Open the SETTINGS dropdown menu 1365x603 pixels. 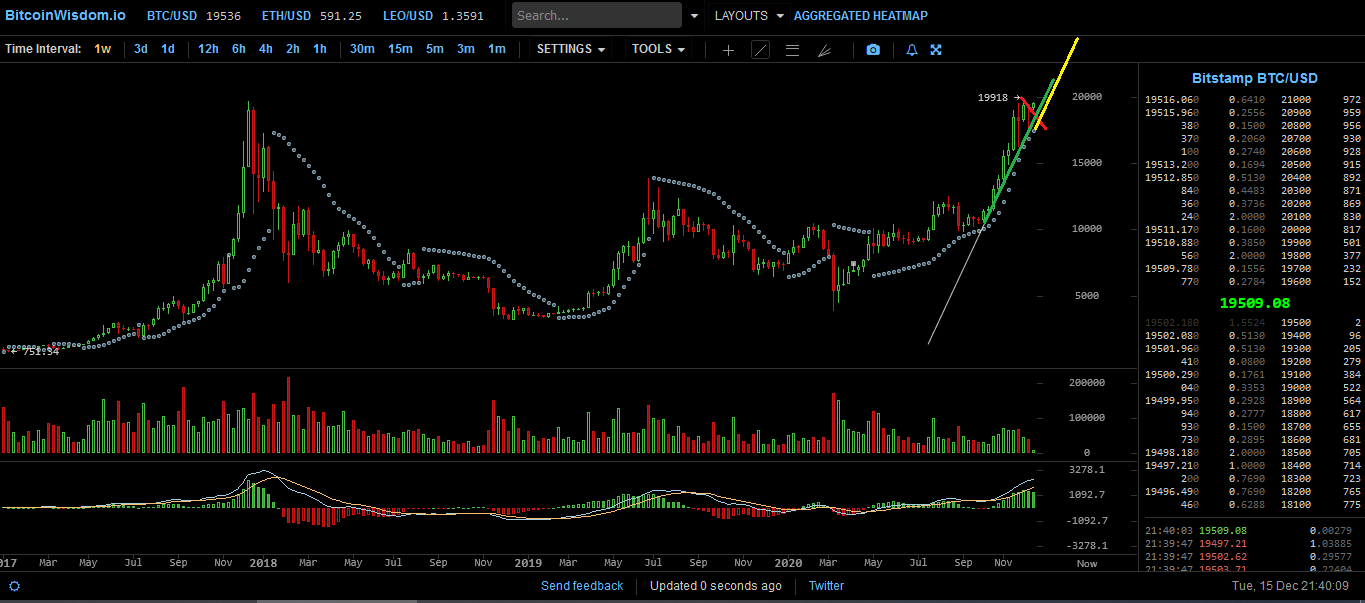[571, 49]
